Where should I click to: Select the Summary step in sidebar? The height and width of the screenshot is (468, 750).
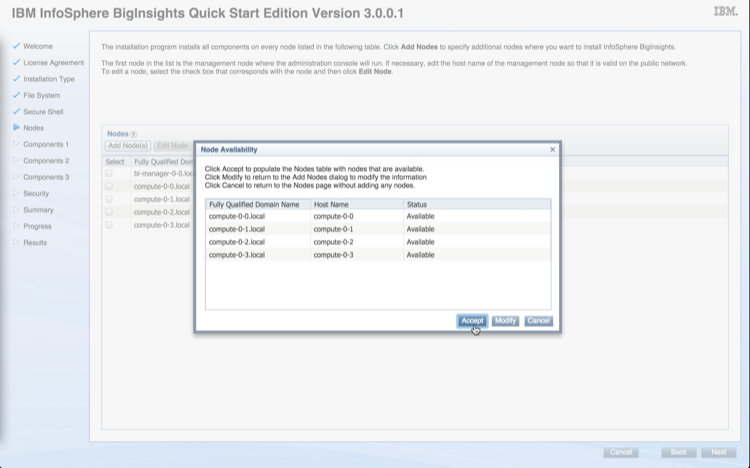38,210
